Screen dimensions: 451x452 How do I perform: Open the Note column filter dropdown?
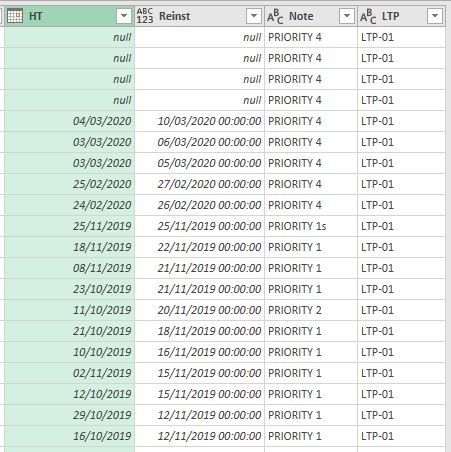[347, 16]
